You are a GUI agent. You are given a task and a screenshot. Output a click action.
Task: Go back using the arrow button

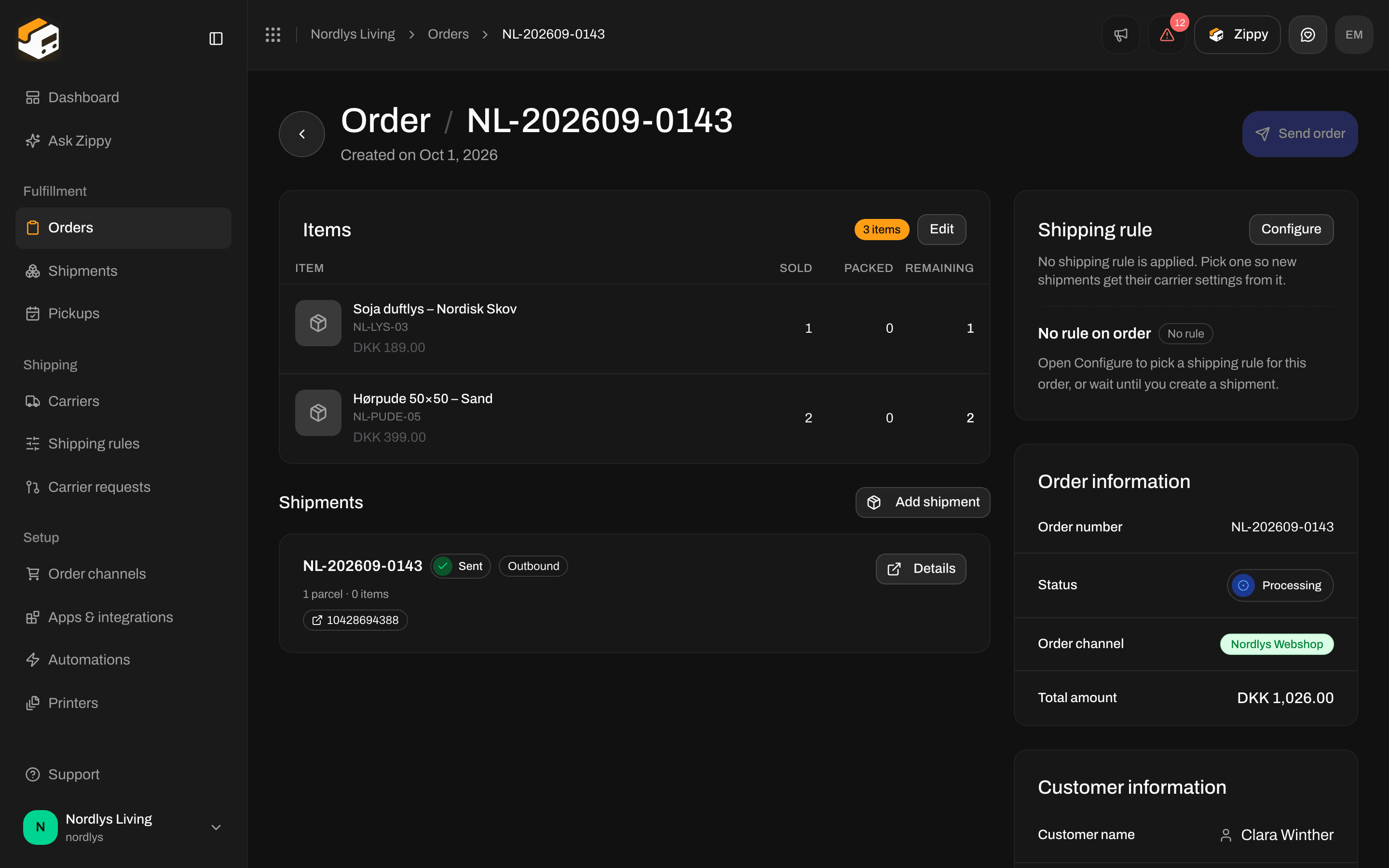[x=302, y=134]
